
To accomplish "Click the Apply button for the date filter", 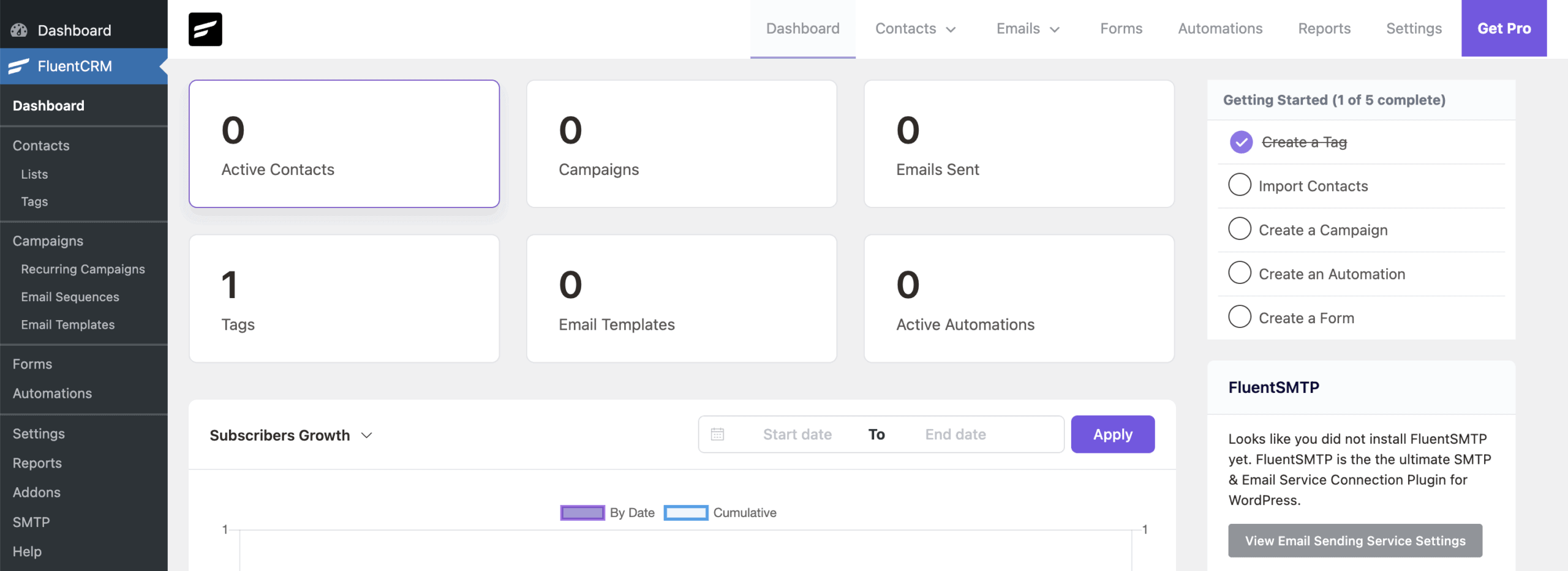I will [x=1112, y=434].
